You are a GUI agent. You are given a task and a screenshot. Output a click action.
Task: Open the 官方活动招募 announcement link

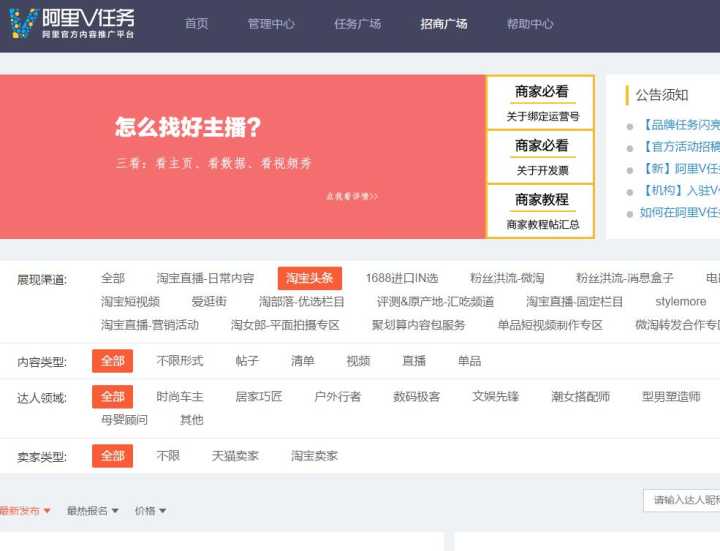click(680, 146)
